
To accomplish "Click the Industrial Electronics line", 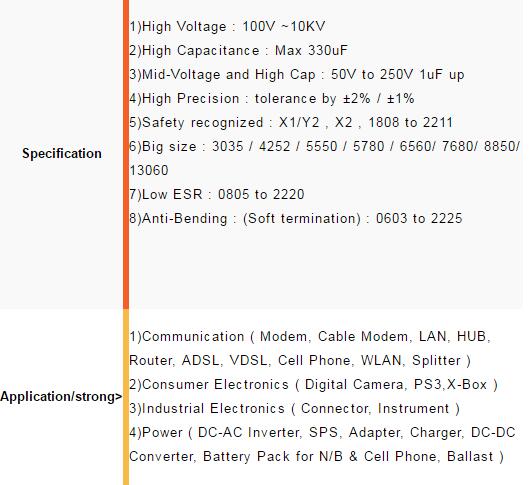I will pos(295,409).
